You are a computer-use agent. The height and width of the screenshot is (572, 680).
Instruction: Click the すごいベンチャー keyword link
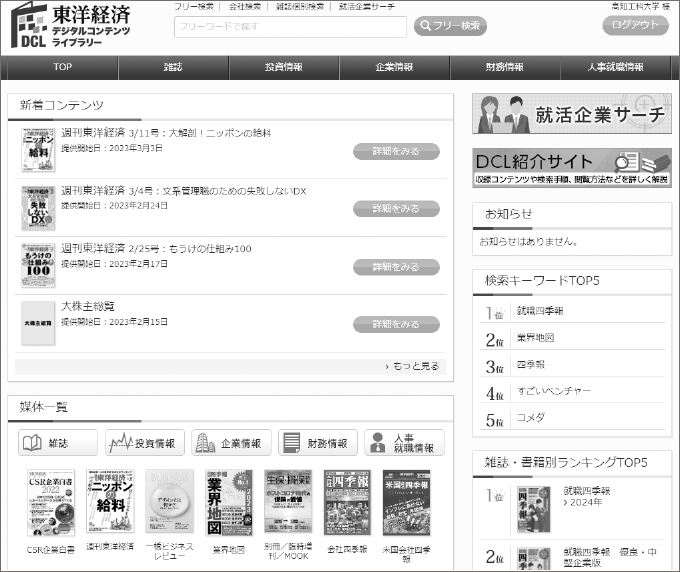[553, 391]
